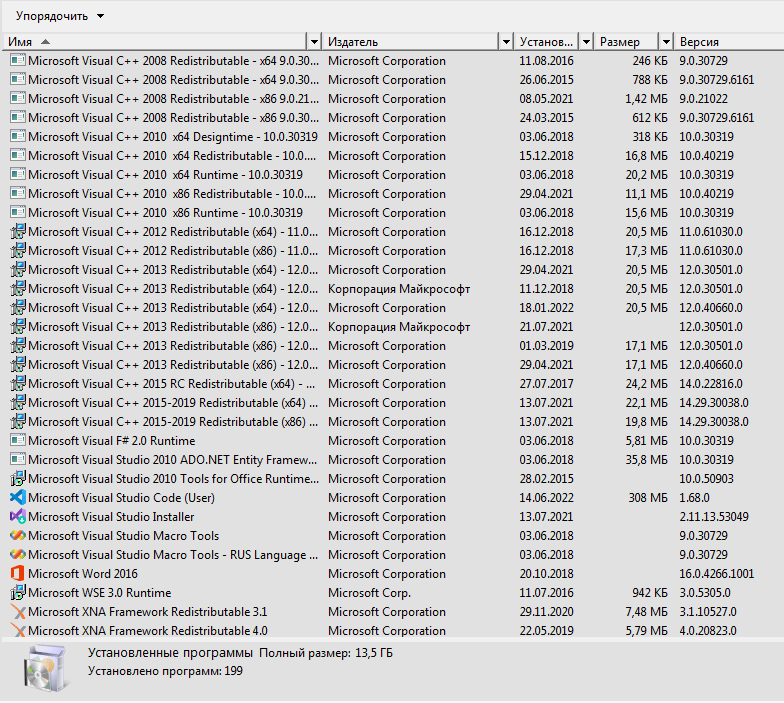Click the installed programs box icon

point(46,668)
